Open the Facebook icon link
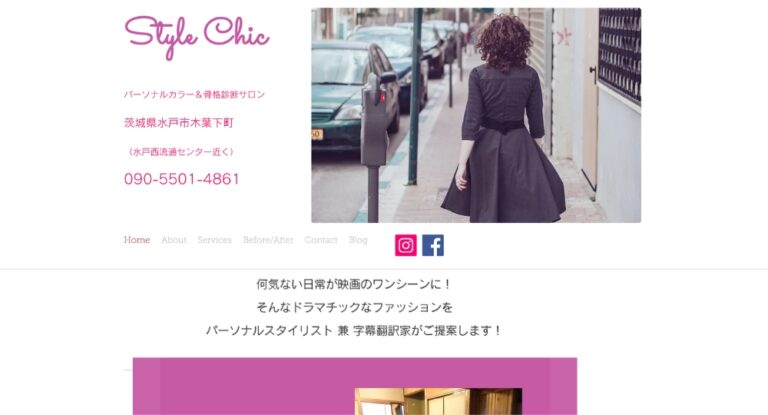Screen dimensions: 768x415 pos(433,245)
